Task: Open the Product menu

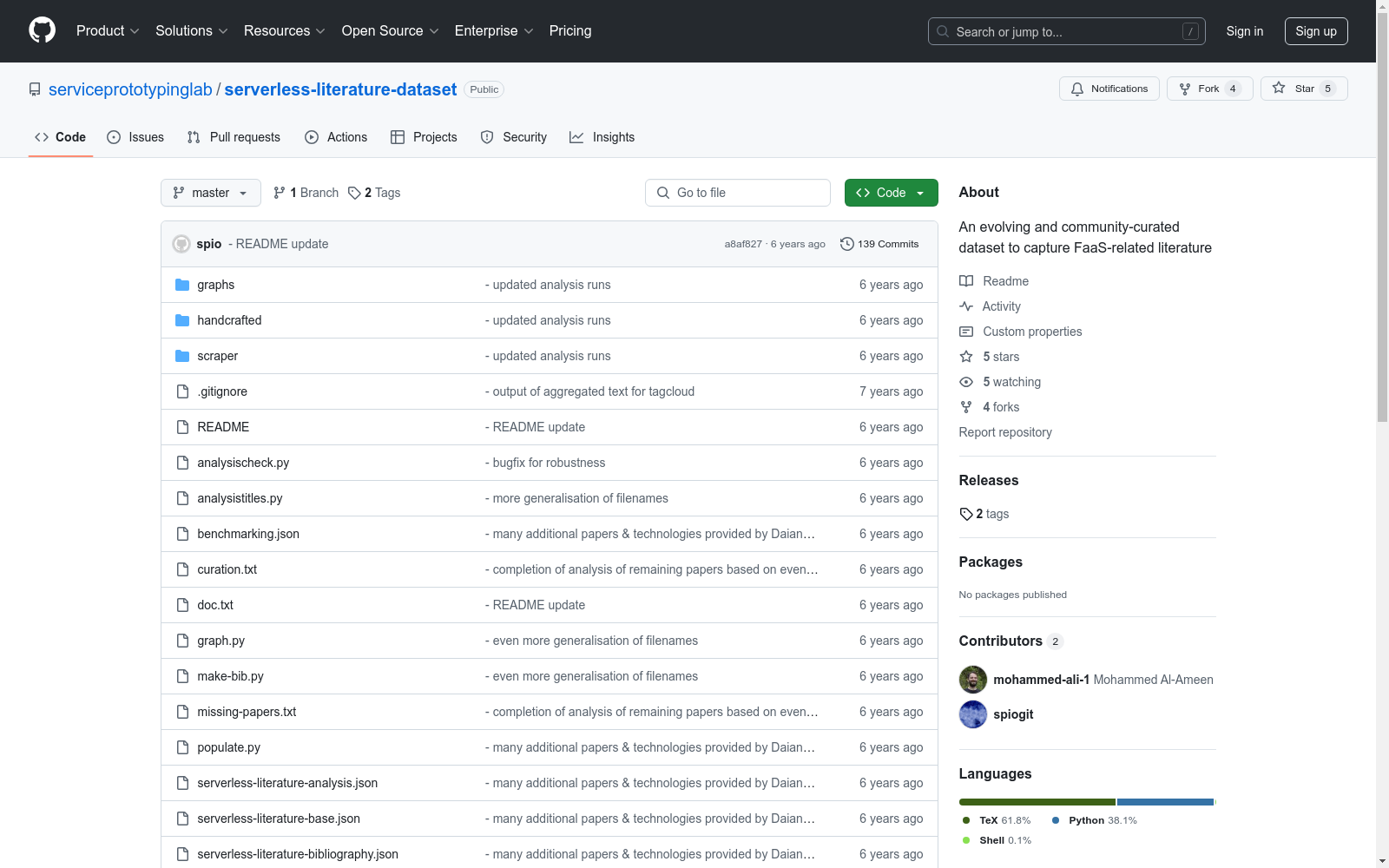Action: pos(108,30)
